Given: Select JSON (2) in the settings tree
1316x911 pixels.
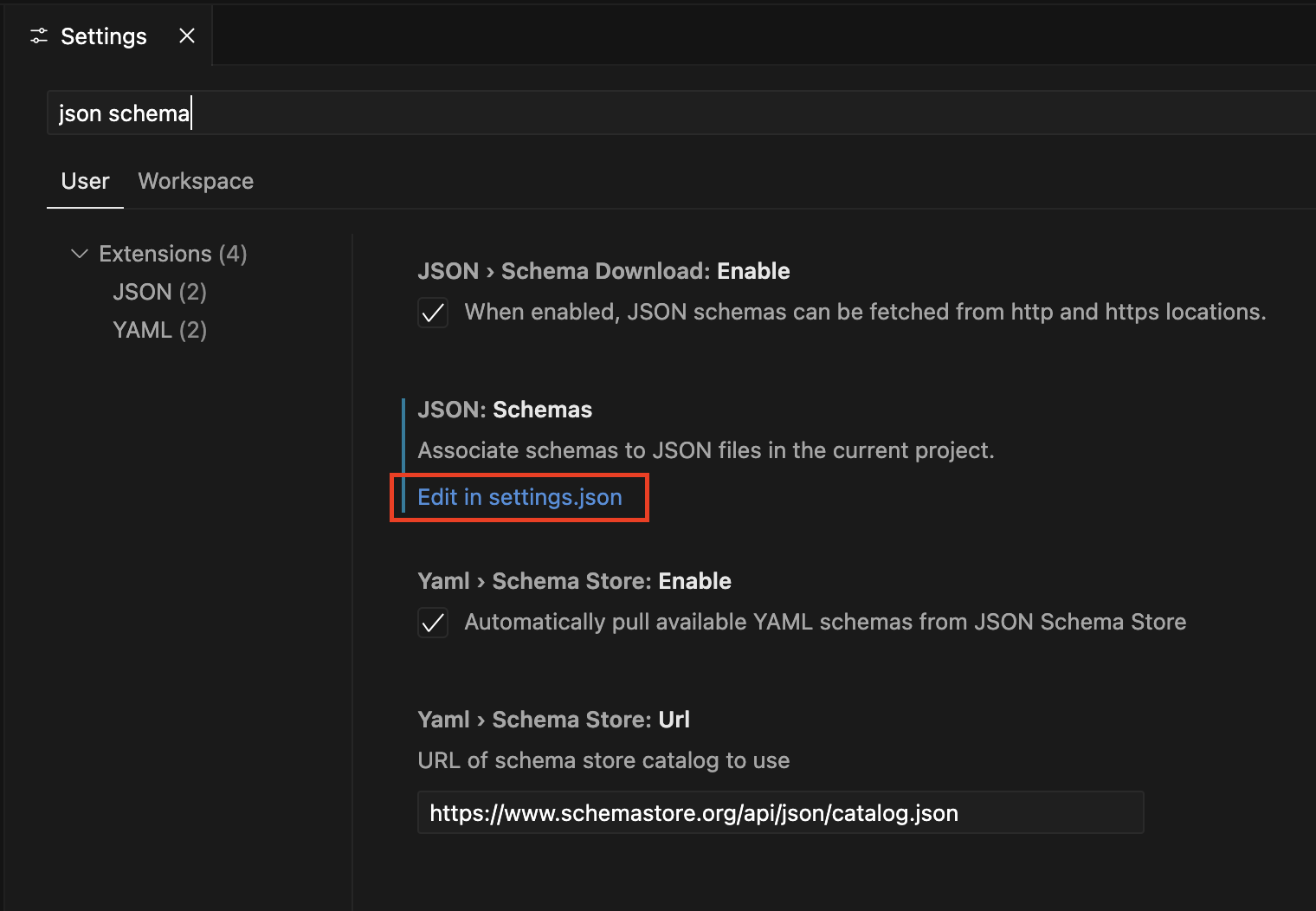Looking at the screenshot, I should pos(159,292).
